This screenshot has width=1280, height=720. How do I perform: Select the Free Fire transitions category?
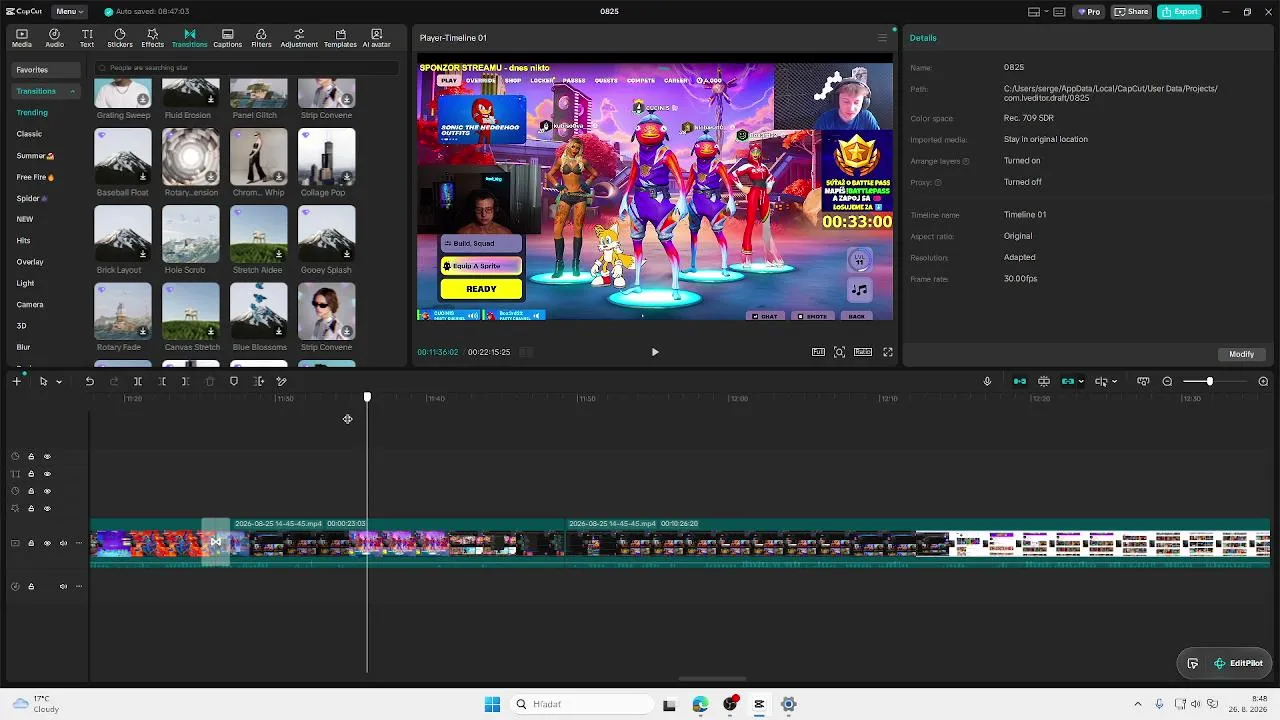[35, 177]
